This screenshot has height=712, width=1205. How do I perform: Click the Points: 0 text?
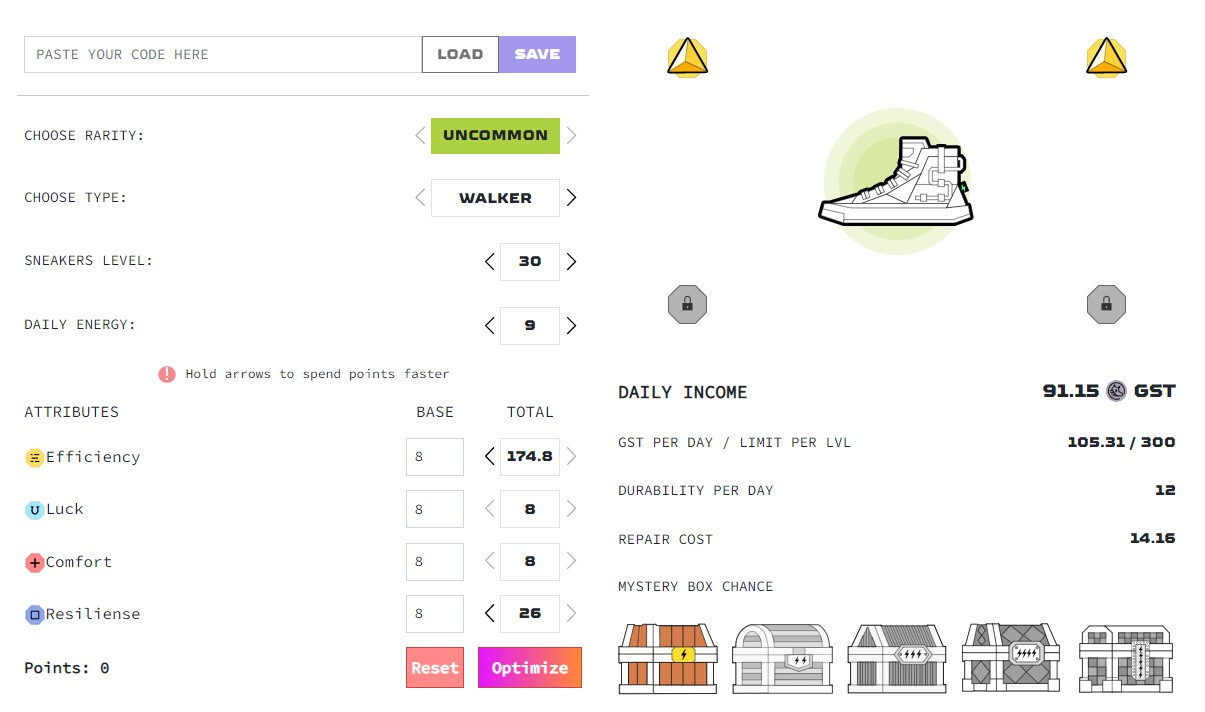[67, 668]
